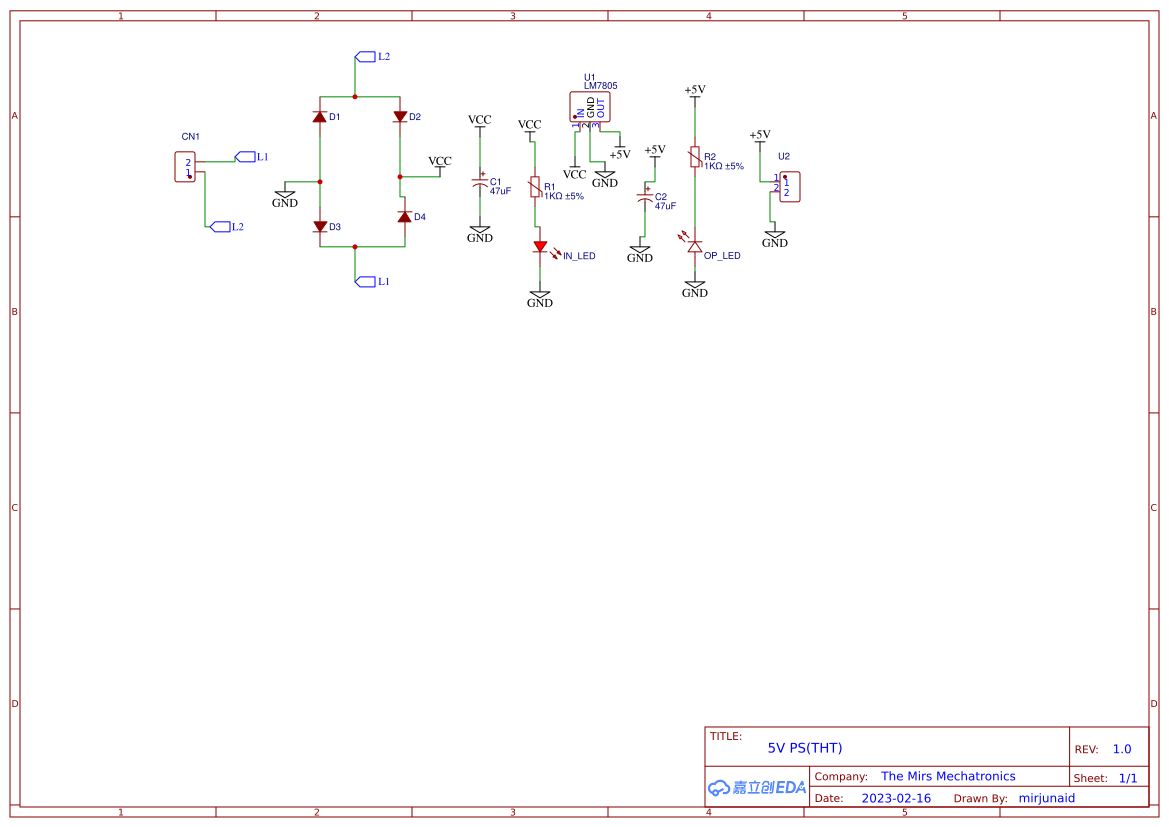Click the L2 net label at top
1169x827 pixels.
366,56
